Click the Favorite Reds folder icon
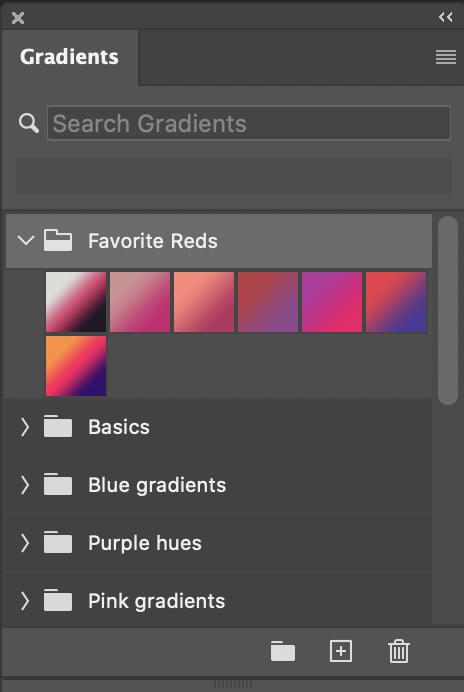Screen dimensions: 464x692 pos(58,241)
